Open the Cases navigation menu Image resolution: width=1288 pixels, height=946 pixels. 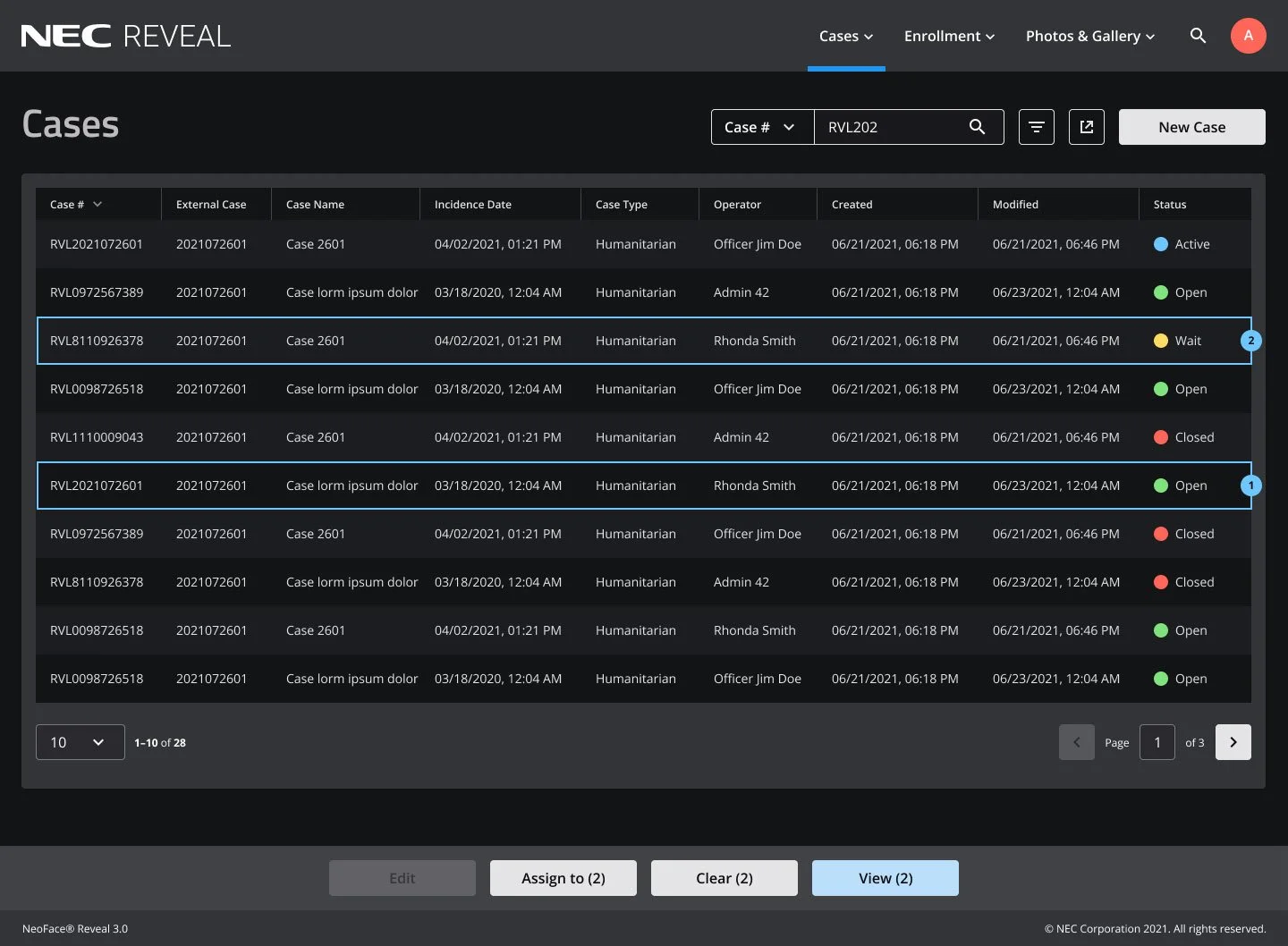click(846, 36)
